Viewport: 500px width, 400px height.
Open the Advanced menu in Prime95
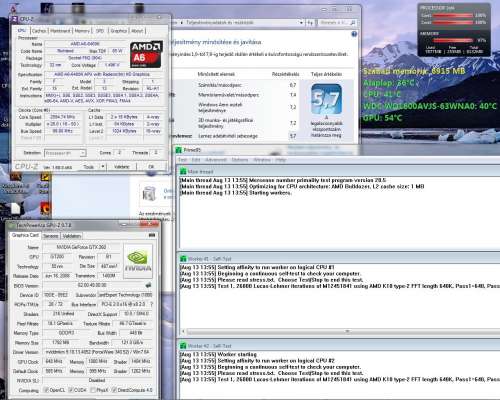click(x=216, y=160)
